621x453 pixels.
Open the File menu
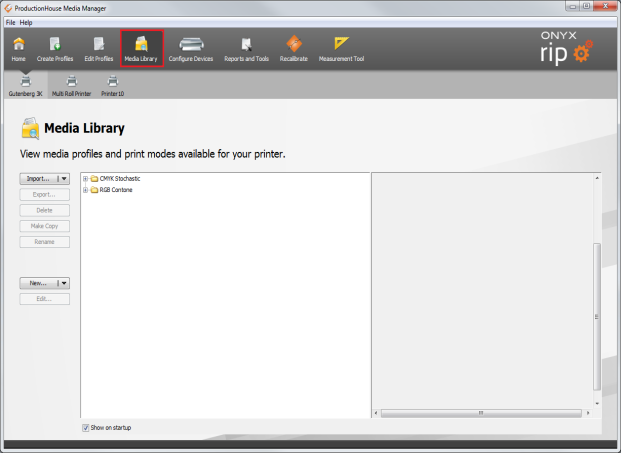(x=10, y=23)
